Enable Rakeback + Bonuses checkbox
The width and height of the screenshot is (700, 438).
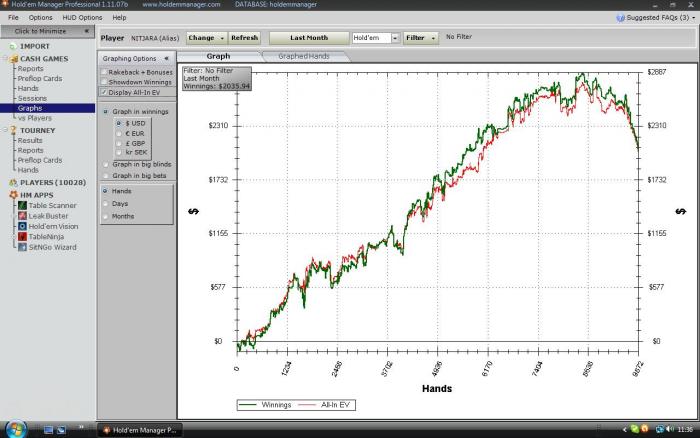(x=104, y=72)
